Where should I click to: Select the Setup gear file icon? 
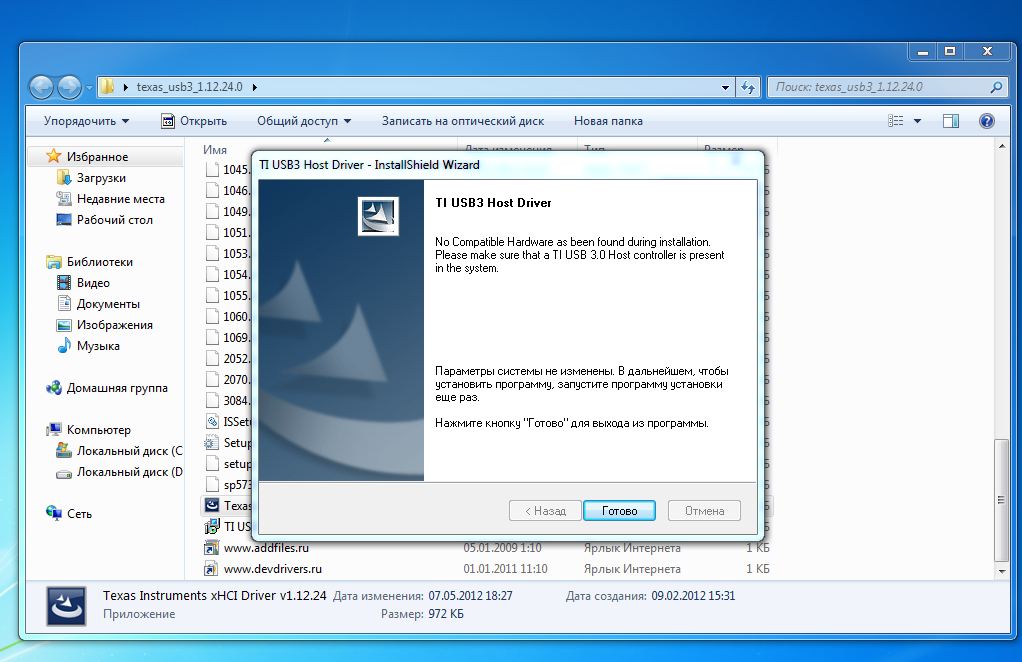point(212,443)
